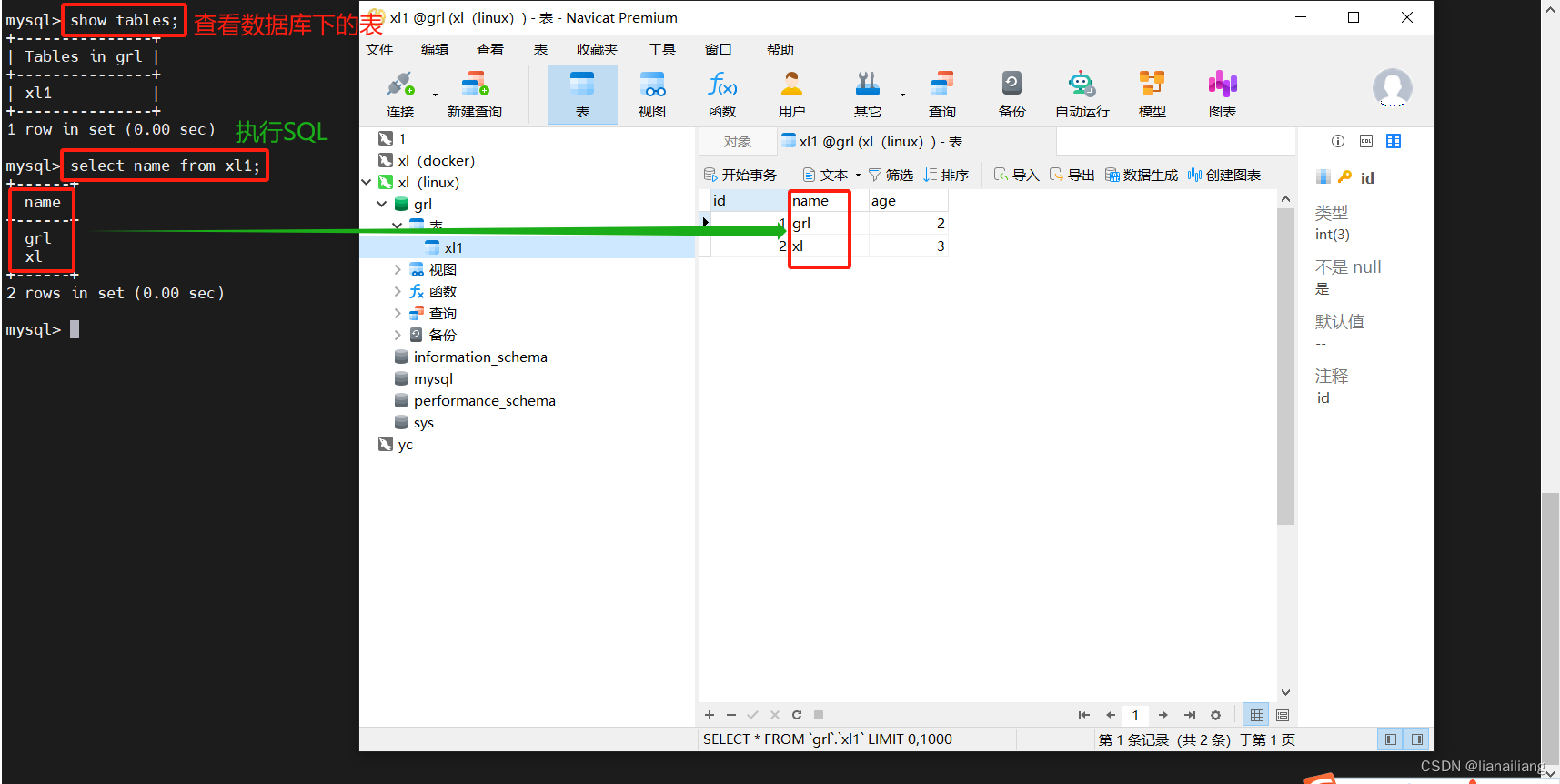Collapse the grl database node
Viewport: 1560px width, 784px height.
pos(382,204)
